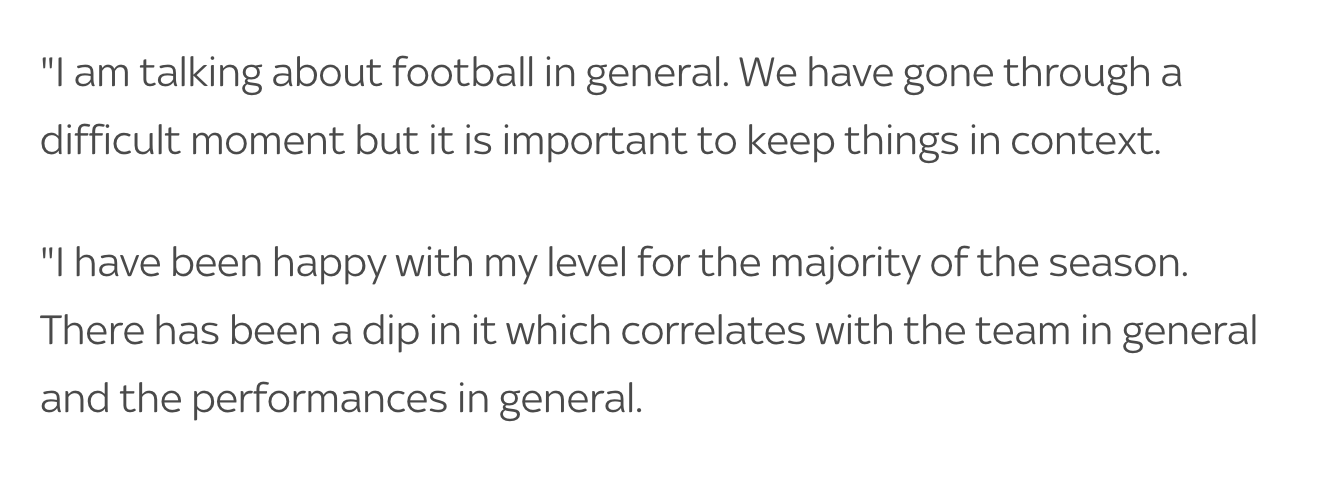
Task: Click the word "talking" in the first line
Action: [x=196, y=74]
